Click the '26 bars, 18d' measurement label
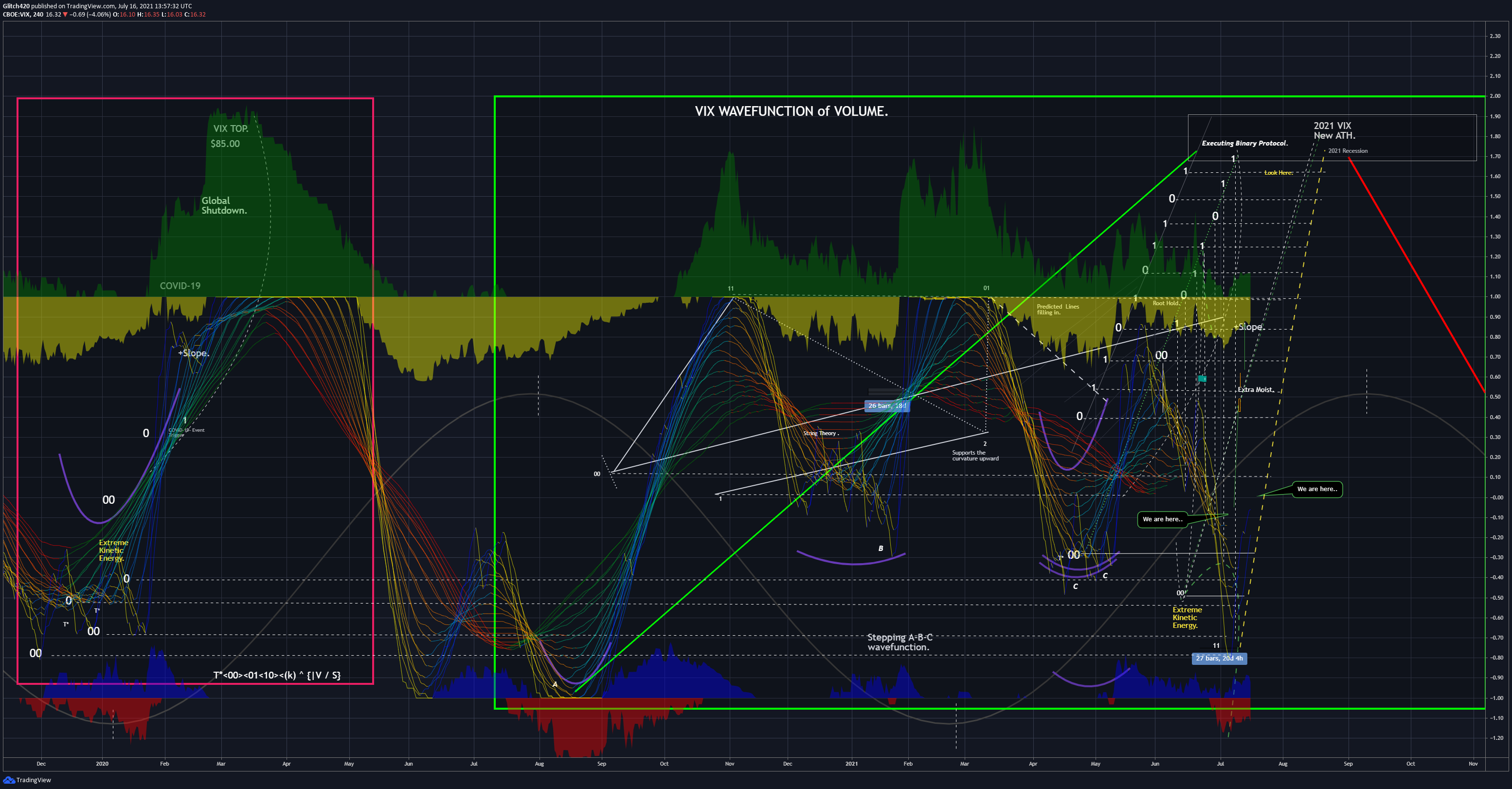1512x789 pixels. coord(887,405)
